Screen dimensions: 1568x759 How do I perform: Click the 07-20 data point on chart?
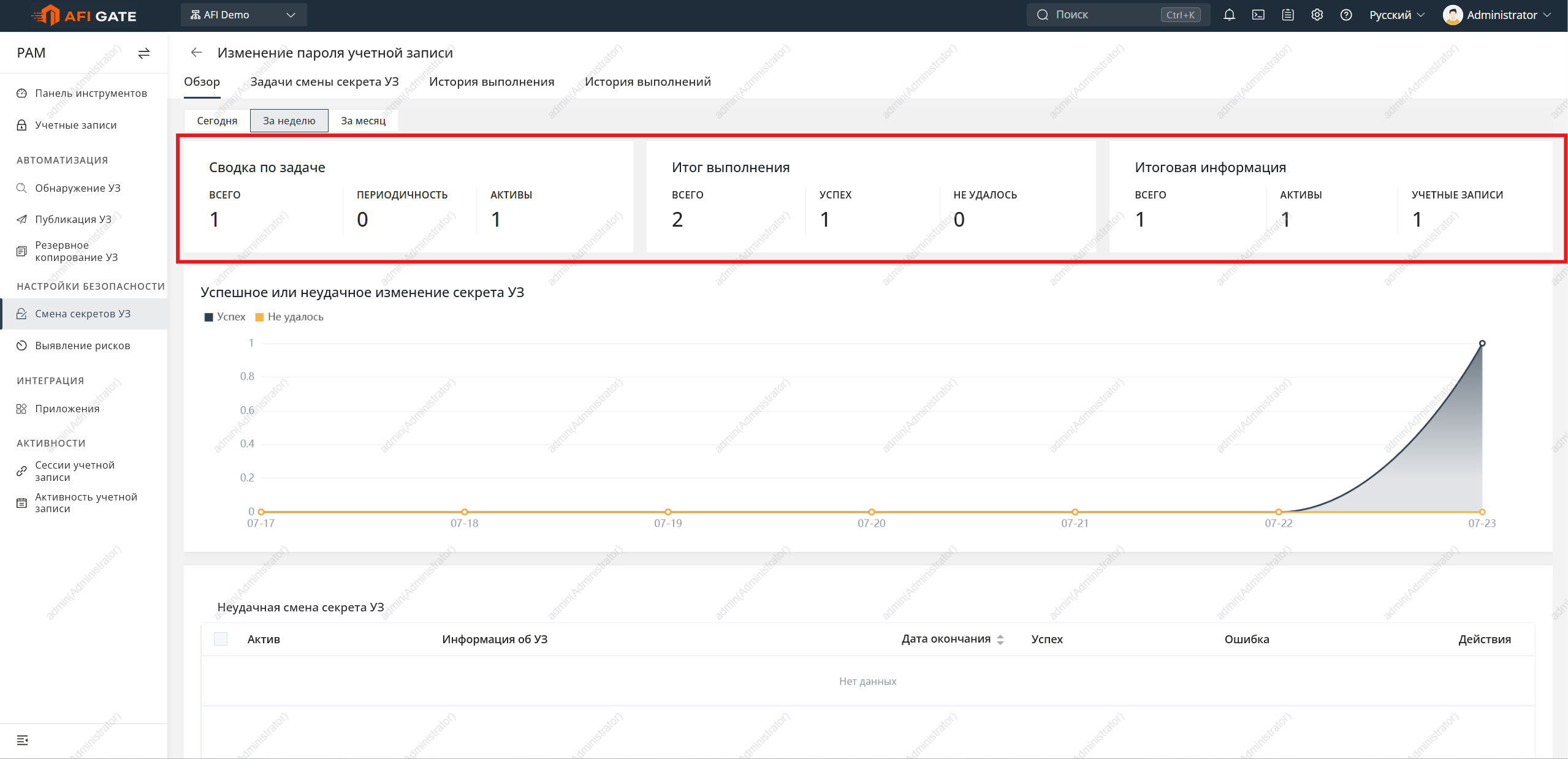[x=872, y=512]
